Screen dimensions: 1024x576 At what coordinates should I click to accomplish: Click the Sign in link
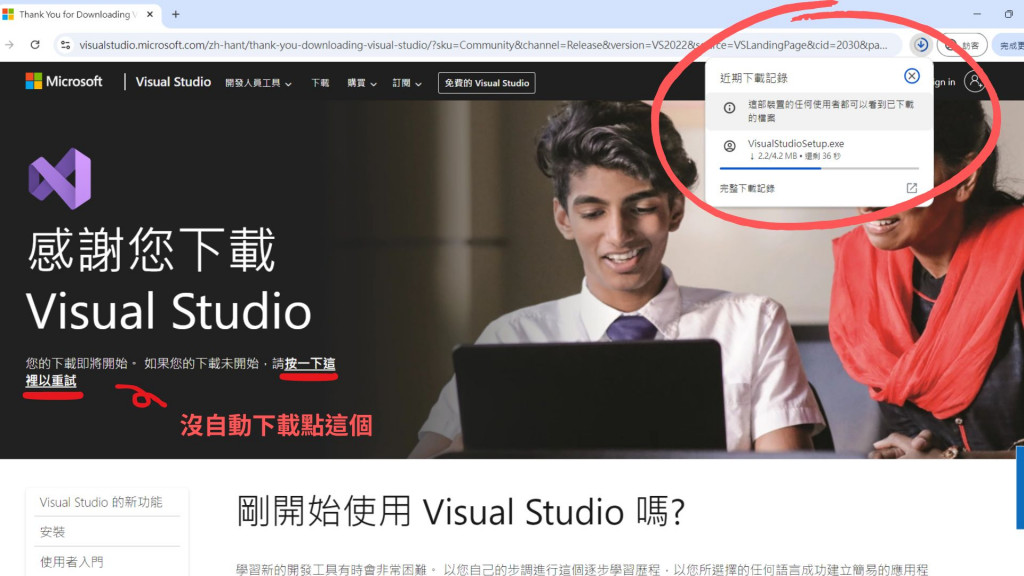(944, 82)
